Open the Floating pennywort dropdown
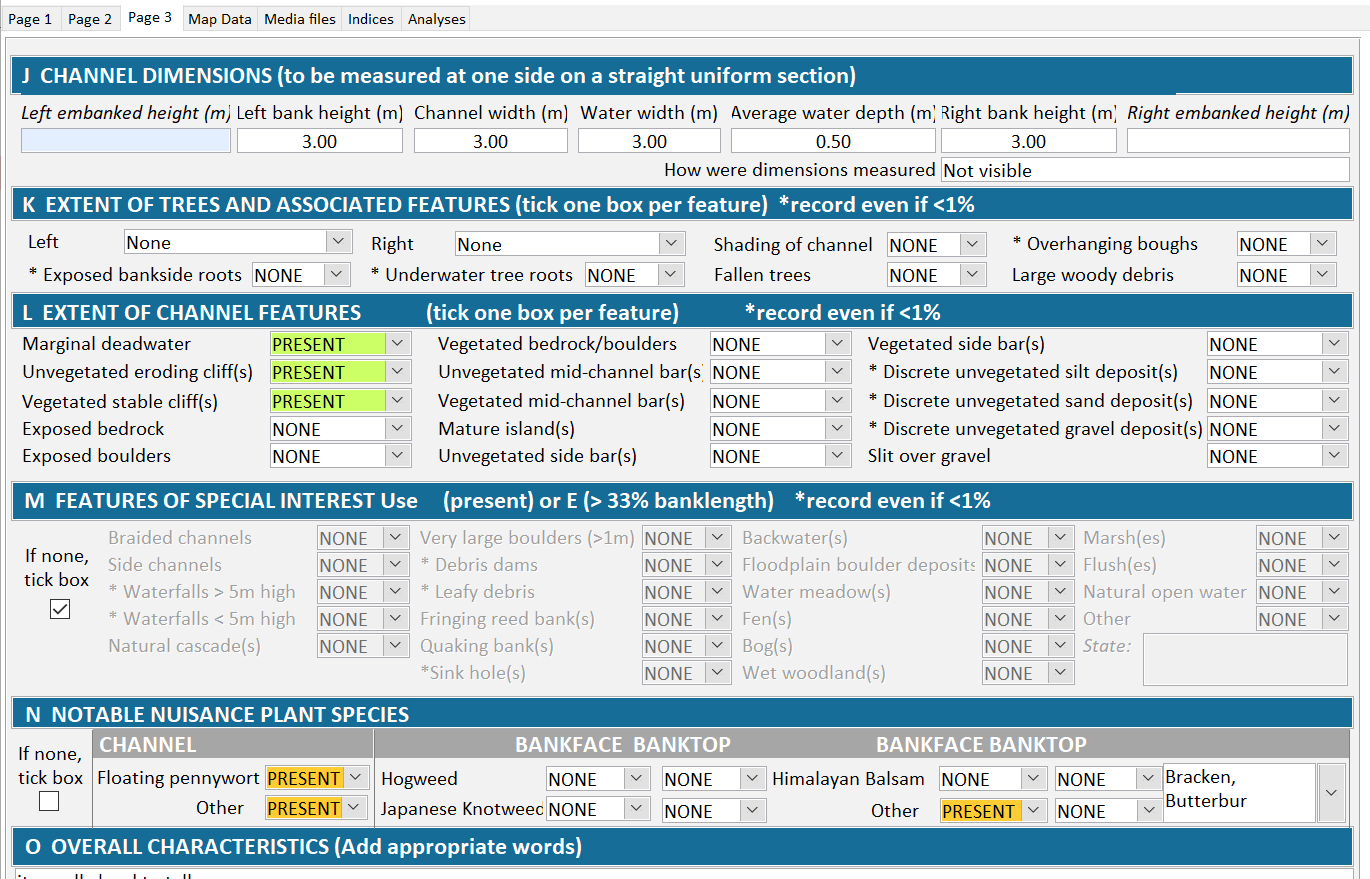Image resolution: width=1370 pixels, height=879 pixels. (317, 778)
